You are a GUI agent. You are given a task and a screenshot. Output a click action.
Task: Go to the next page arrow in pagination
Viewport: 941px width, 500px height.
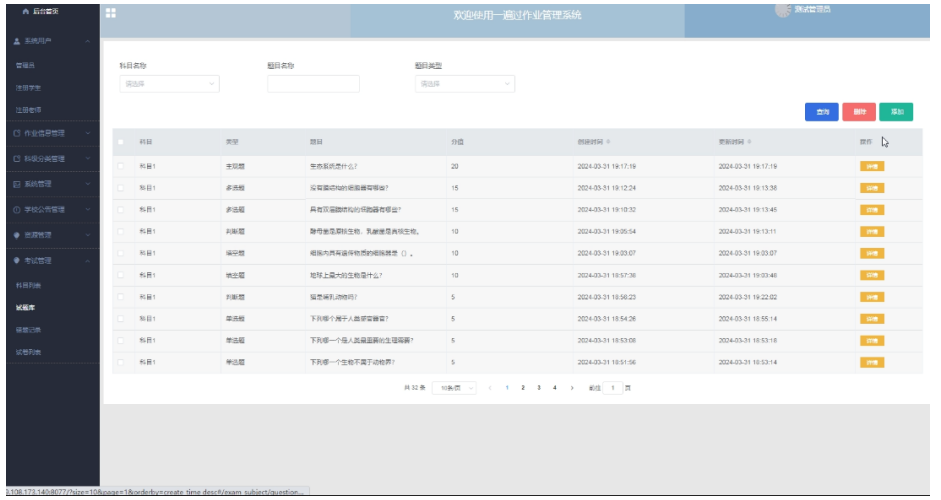572,388
